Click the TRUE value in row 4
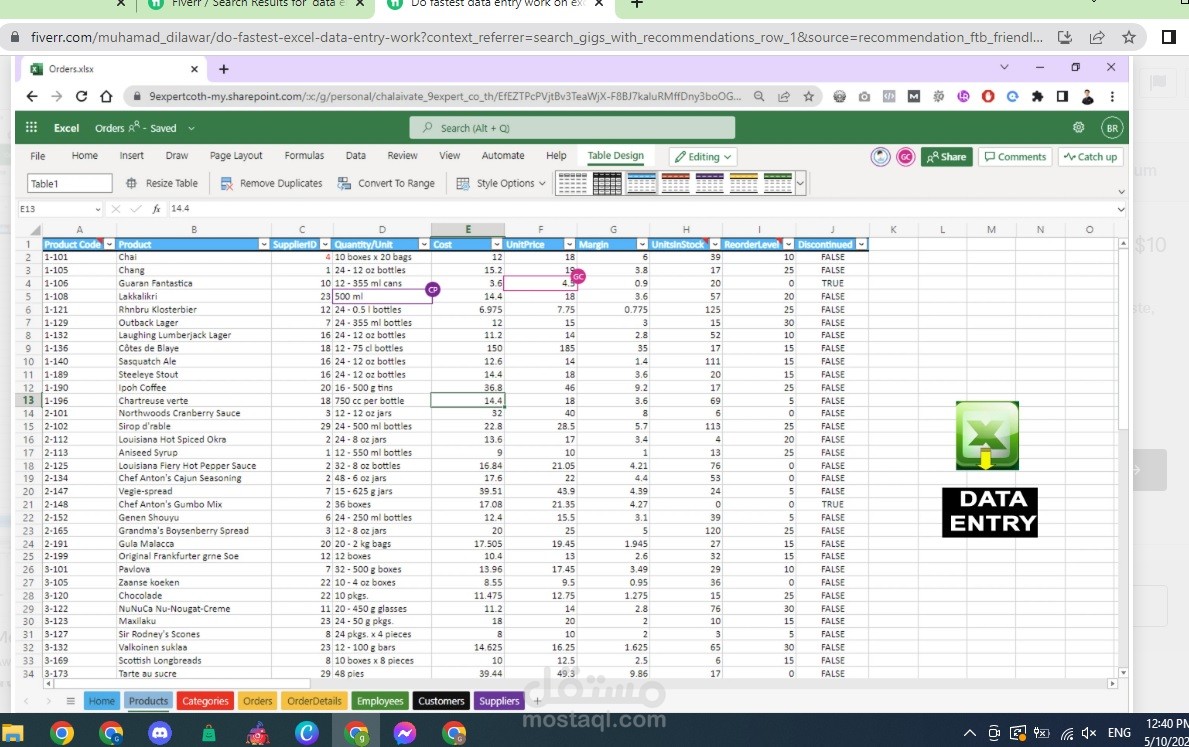Screen dimensions: 1189x747 coord(832,283)
